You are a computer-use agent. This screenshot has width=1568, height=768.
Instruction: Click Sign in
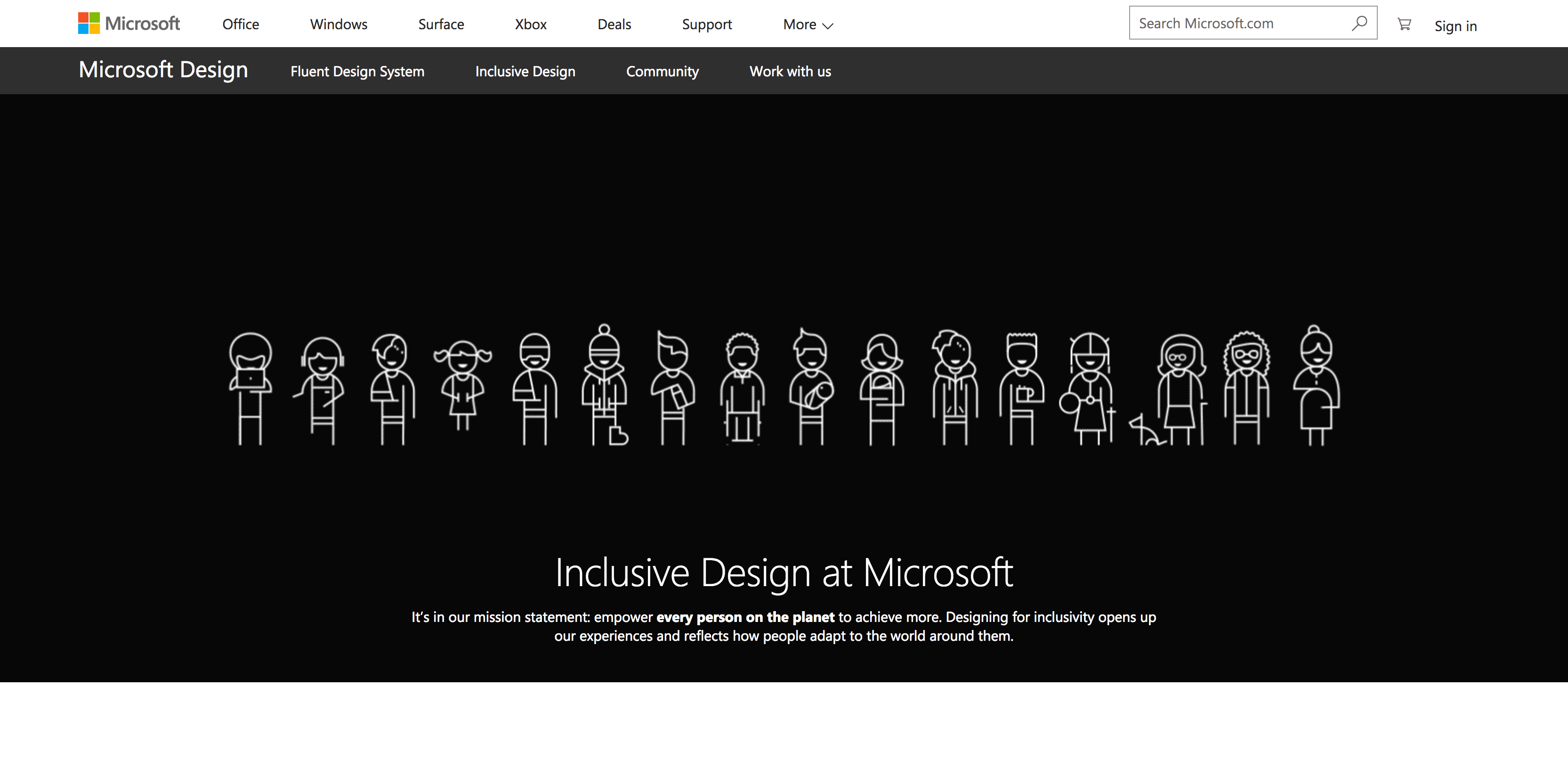point(1455,25)
